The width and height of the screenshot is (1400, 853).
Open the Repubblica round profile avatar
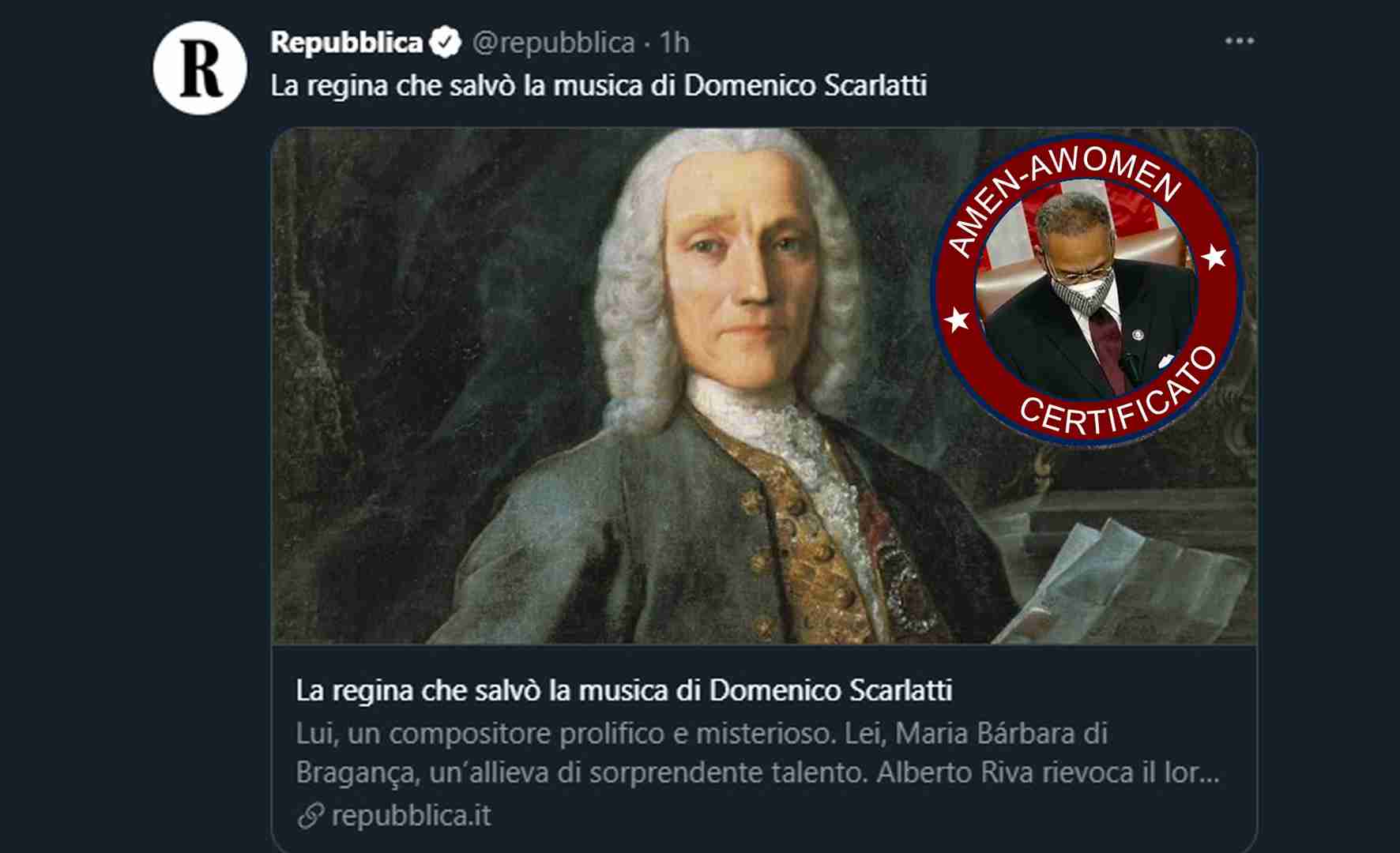pyautogui.click(x=200, y=68)
